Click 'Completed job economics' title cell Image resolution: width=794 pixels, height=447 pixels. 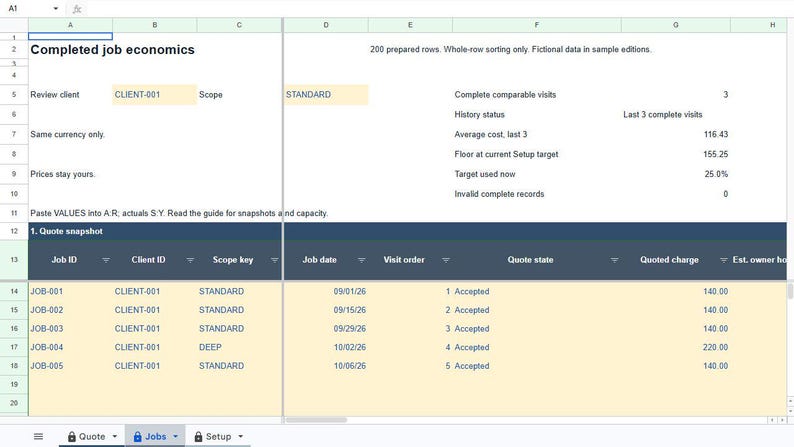click(x=112, y=50)
